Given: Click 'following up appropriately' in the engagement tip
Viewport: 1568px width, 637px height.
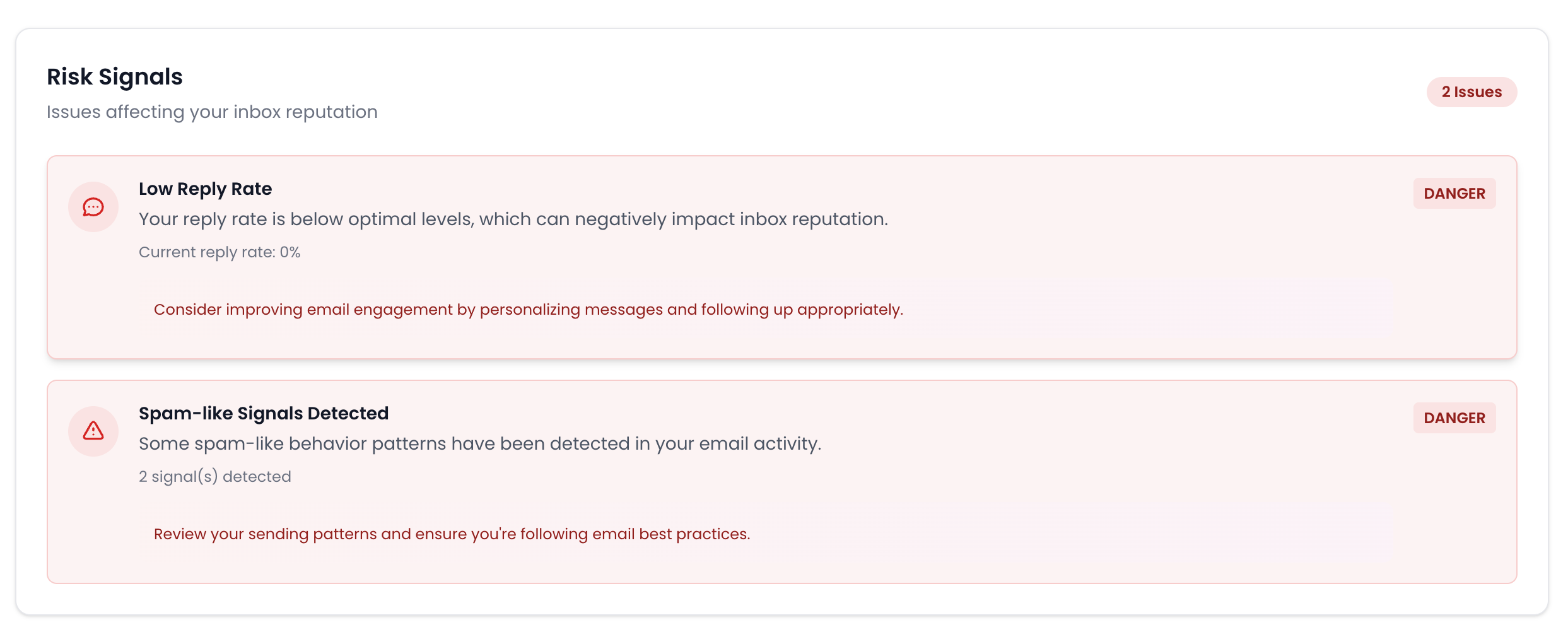Looking at the screenshot, I should (x=802, y=310).
